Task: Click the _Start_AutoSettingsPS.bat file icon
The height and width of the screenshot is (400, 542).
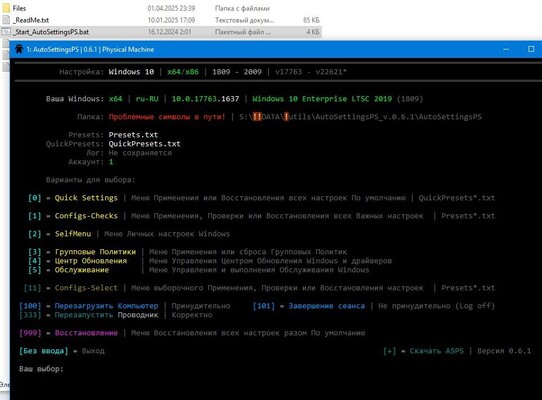Action: pos(6,32)
